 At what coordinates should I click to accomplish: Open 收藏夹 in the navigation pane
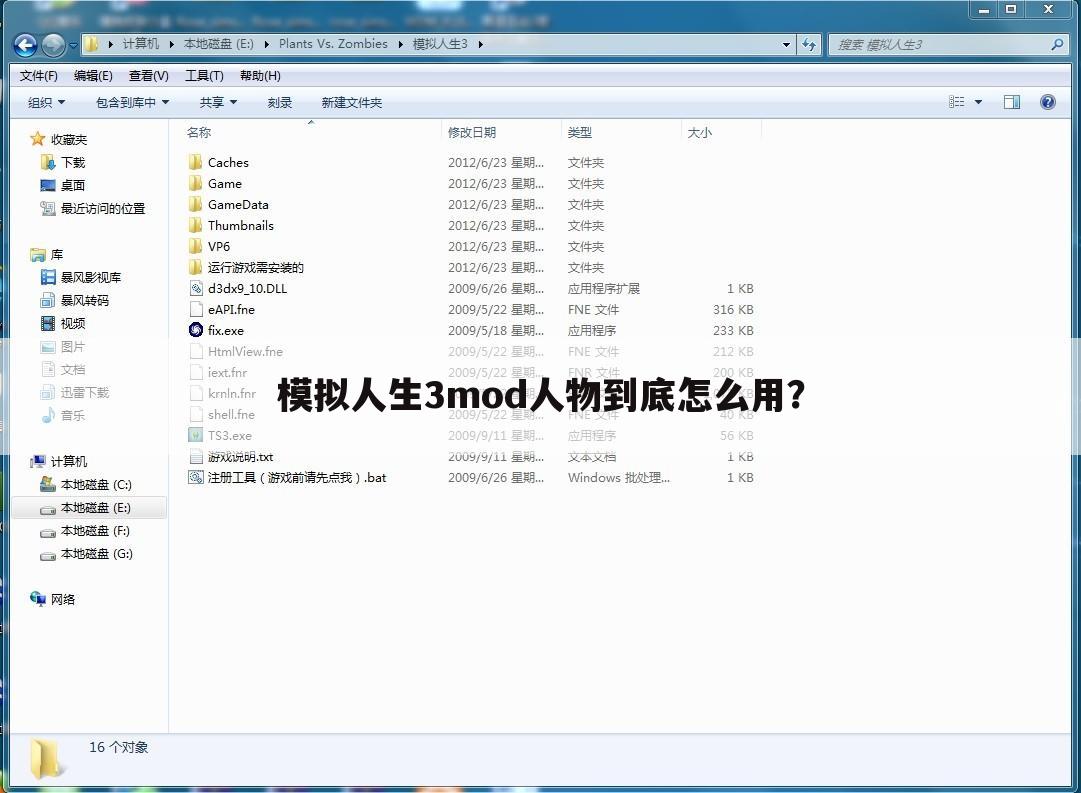pos(68,140)
